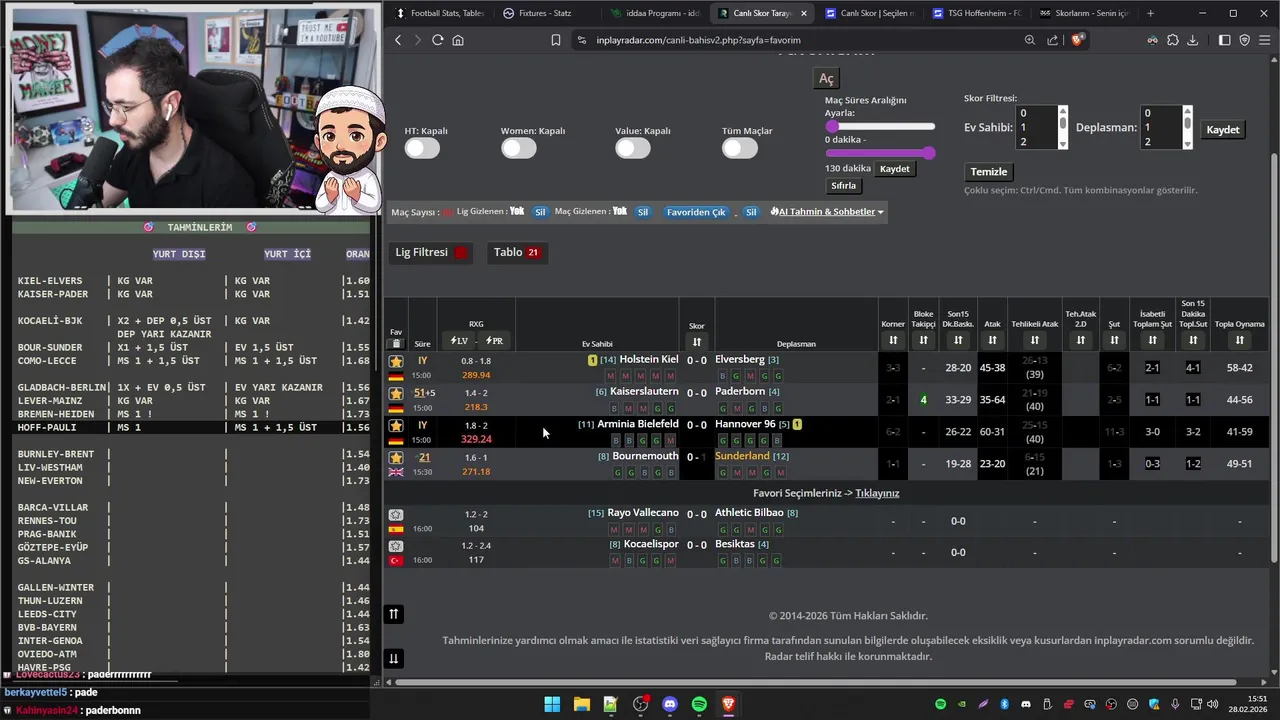
Task: Toggle the browser sidebar panel icon
Action: coord(1225,40)
